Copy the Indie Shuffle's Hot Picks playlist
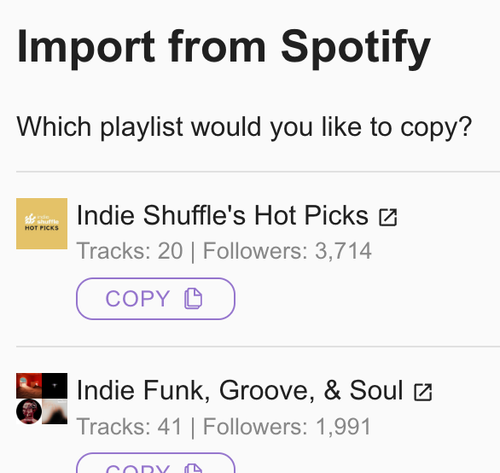Image resolution: width=500 pixels, height=473 pixels. [156, 299]
